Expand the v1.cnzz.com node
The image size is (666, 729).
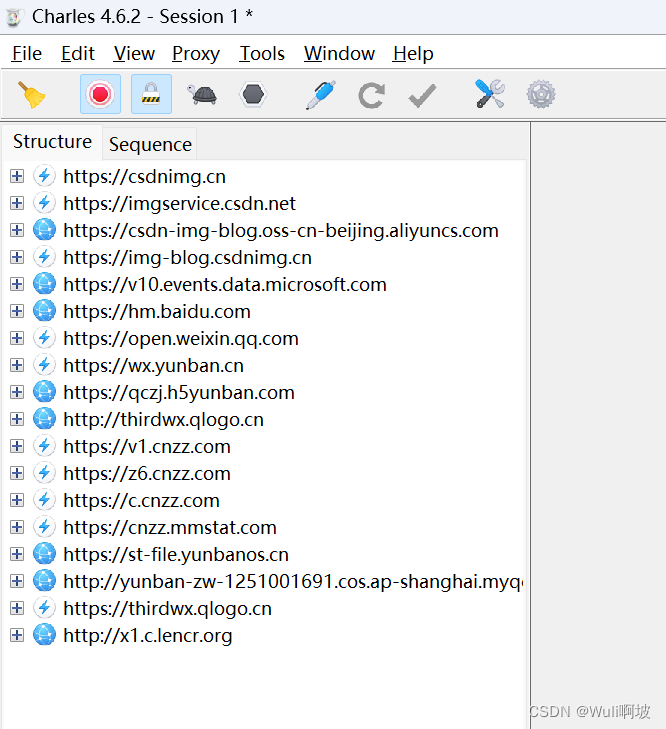pyautogui.click(x=17, y=446)
